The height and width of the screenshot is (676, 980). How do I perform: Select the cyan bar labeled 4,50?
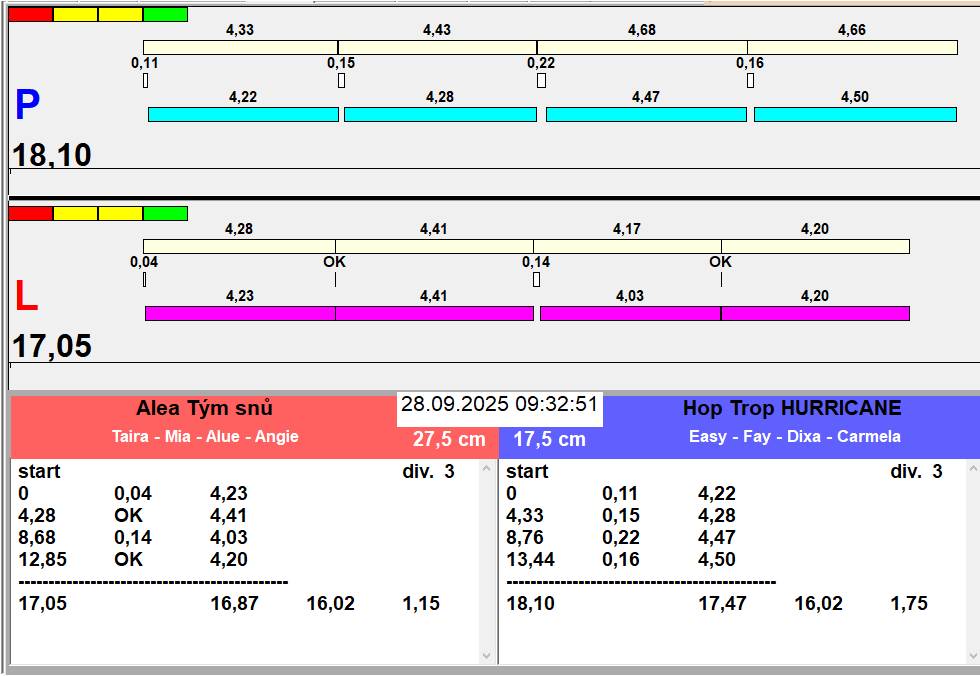pyautogui.click(x=855, y=115)
